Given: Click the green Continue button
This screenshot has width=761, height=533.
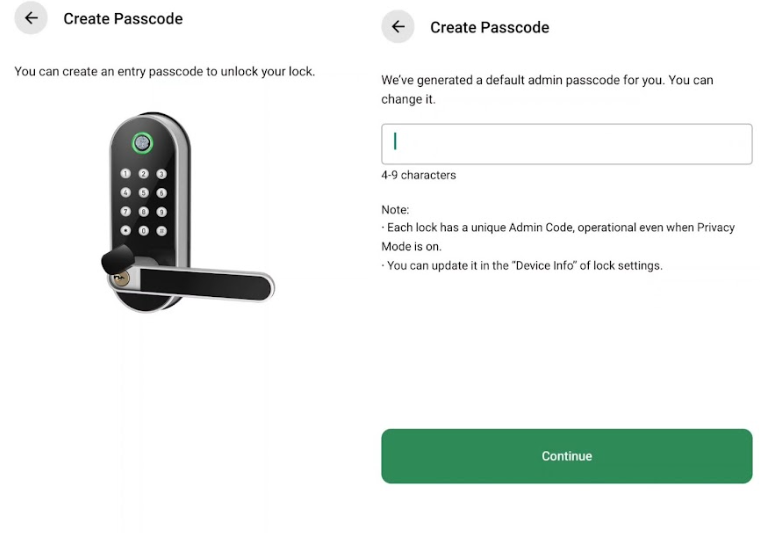Looking at the screenshot, I should [x=567, y=456].
